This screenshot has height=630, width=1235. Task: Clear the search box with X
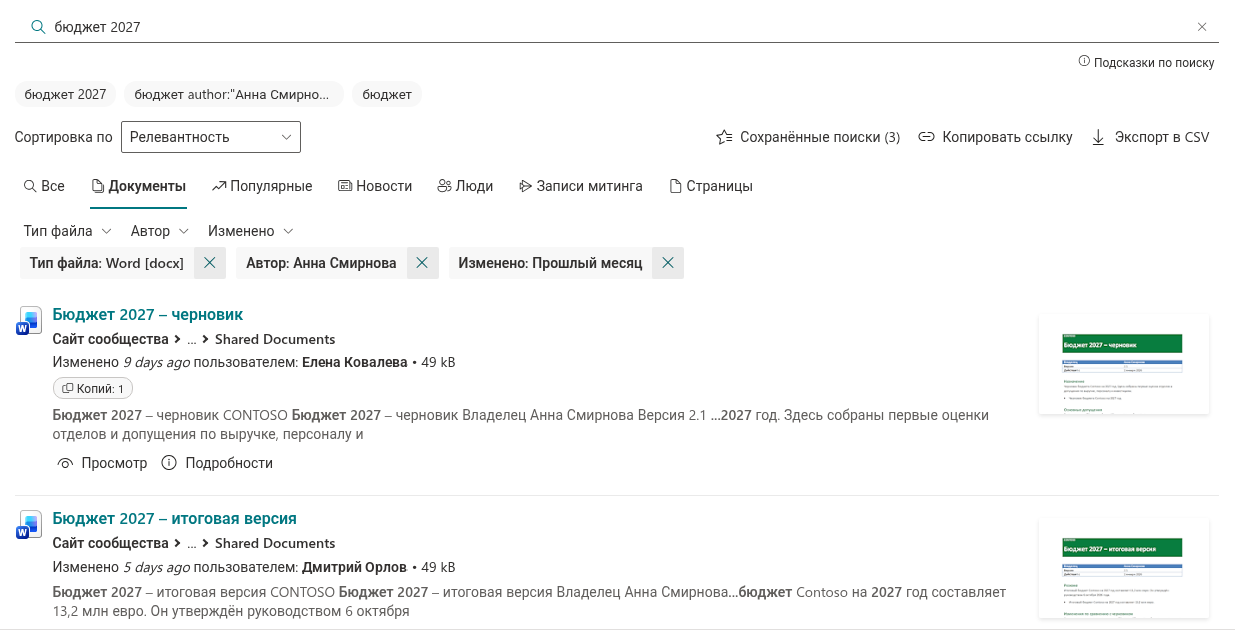coord(1202,27)
